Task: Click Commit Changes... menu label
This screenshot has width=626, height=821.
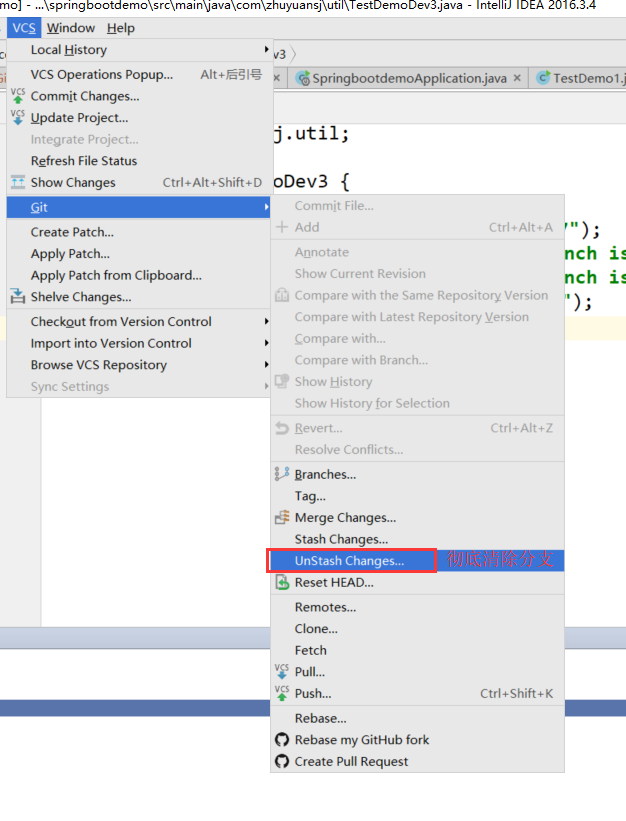Action: coord(85,96)
